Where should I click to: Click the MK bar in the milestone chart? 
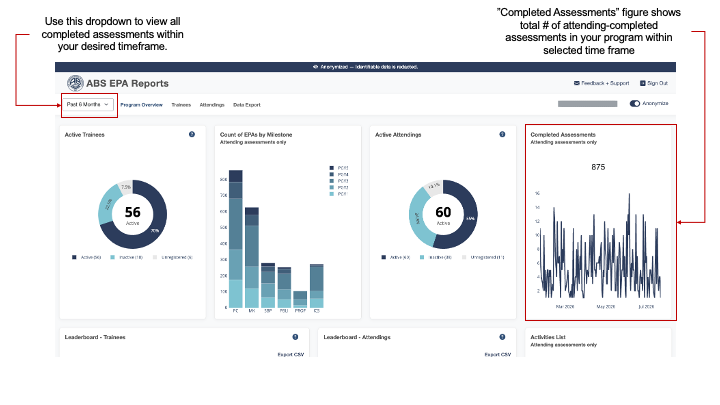click(x=252, y=258)
